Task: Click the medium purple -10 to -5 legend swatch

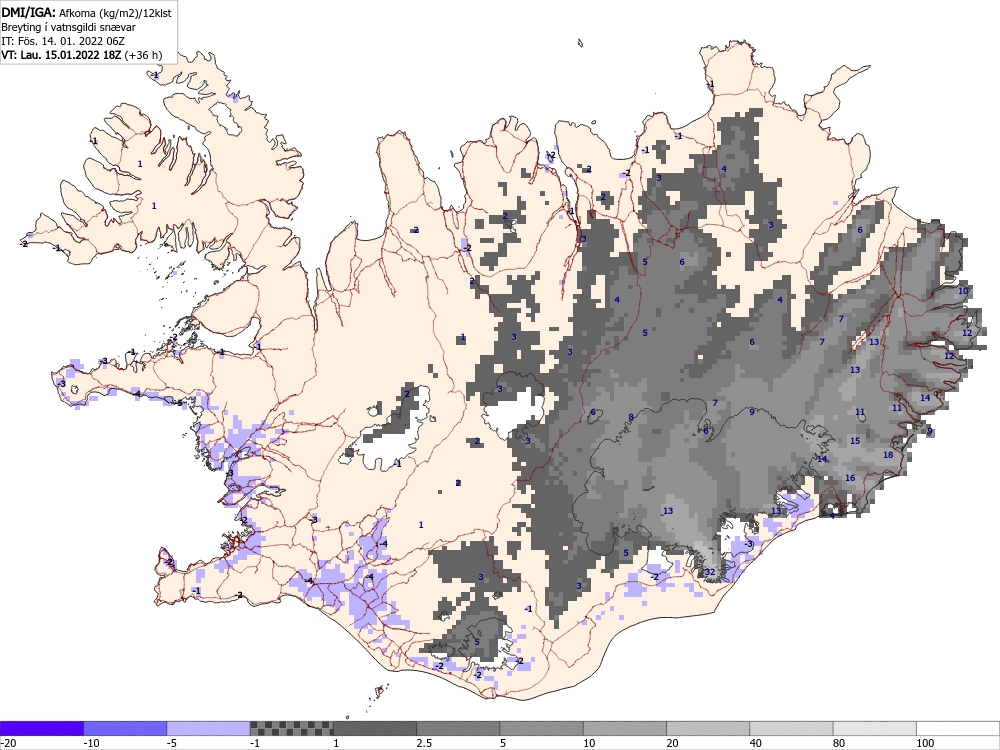Action: 125,728
